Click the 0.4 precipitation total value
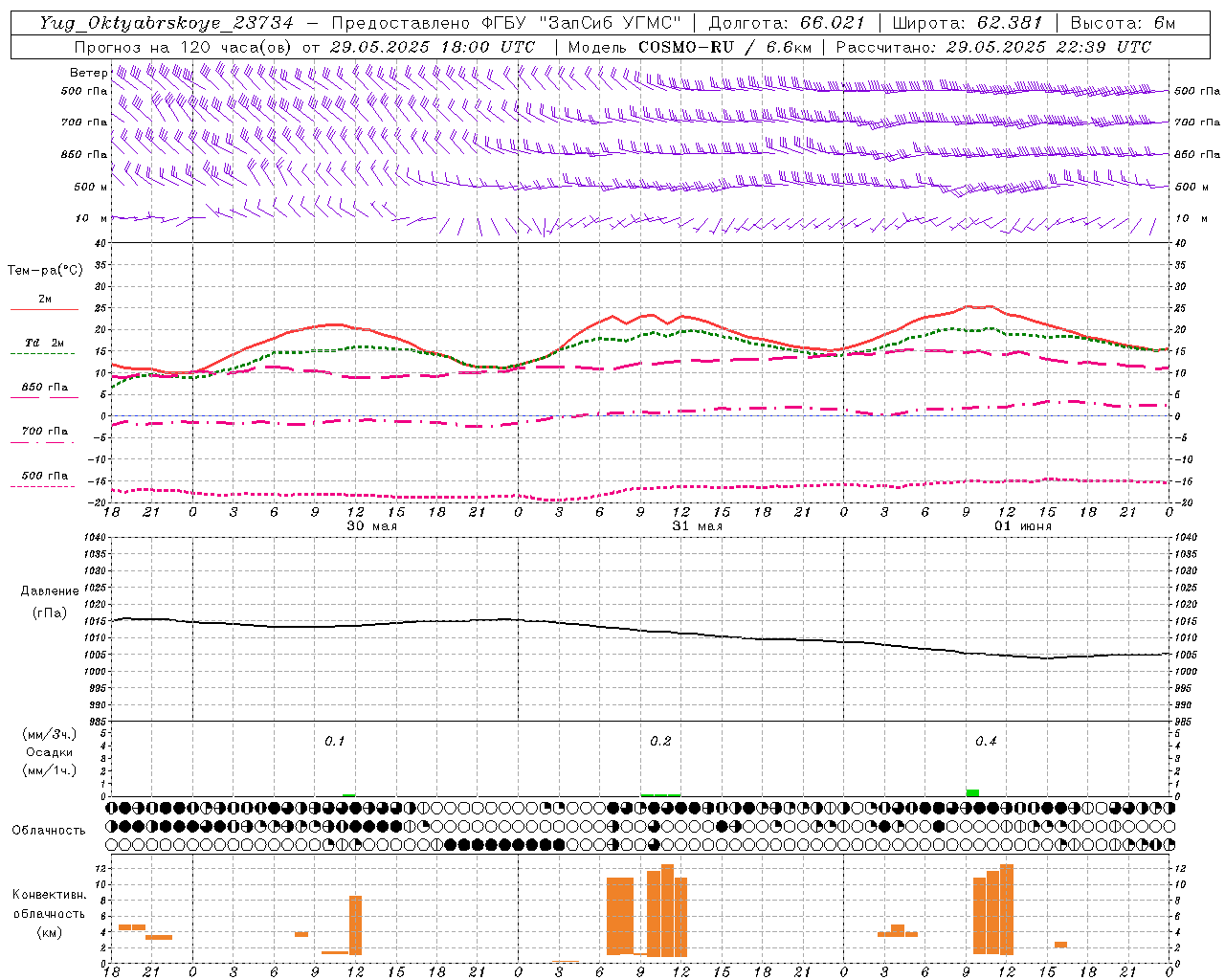The width and height of the screenshot is (1225, 980). point(986,741)
